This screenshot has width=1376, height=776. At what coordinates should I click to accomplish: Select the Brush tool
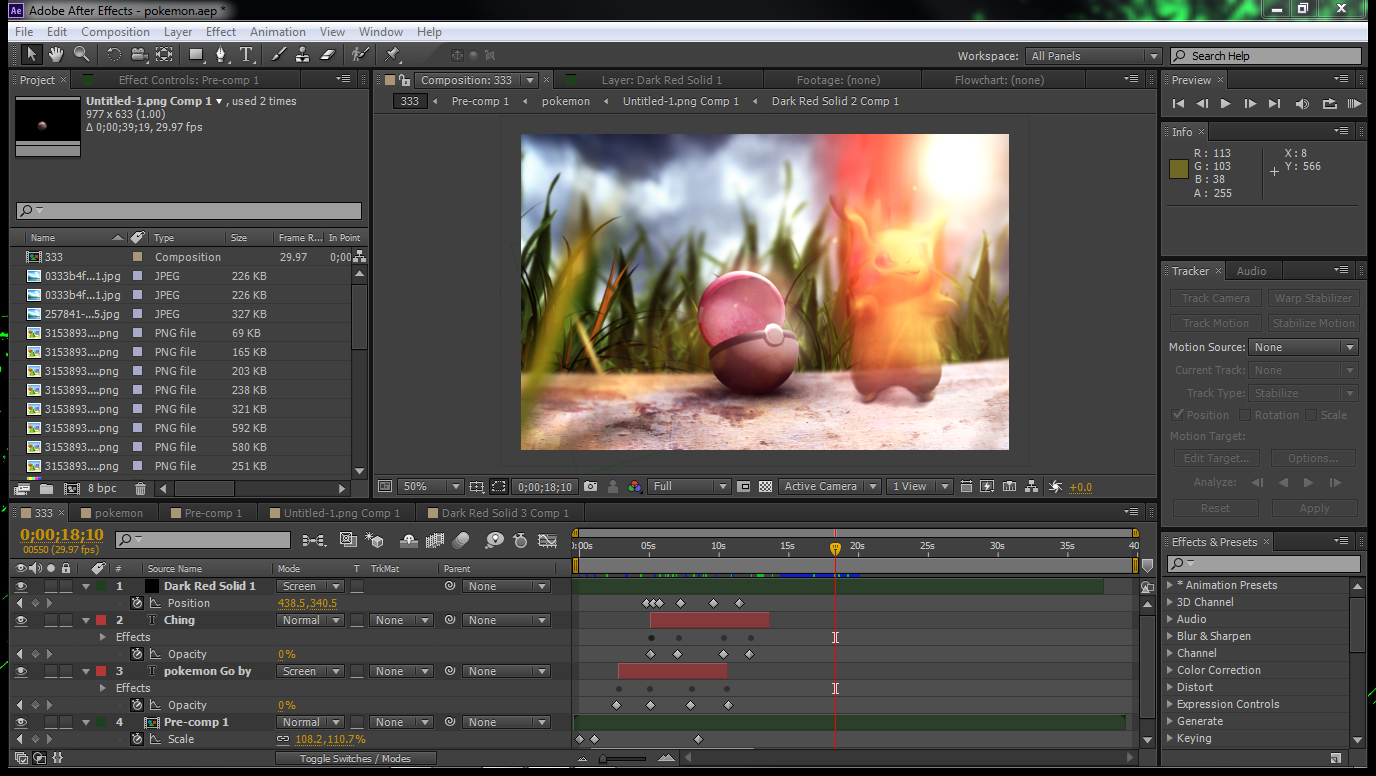click(279, 55)
